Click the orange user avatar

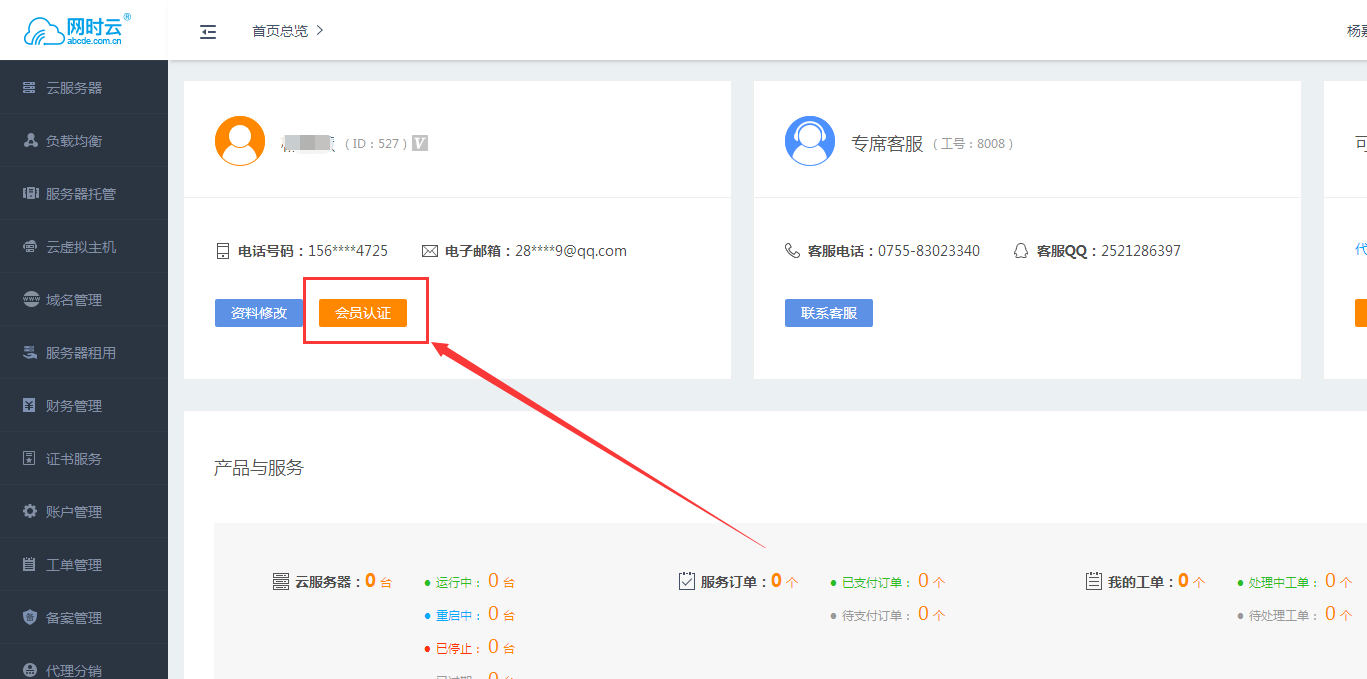click(240, 141)
